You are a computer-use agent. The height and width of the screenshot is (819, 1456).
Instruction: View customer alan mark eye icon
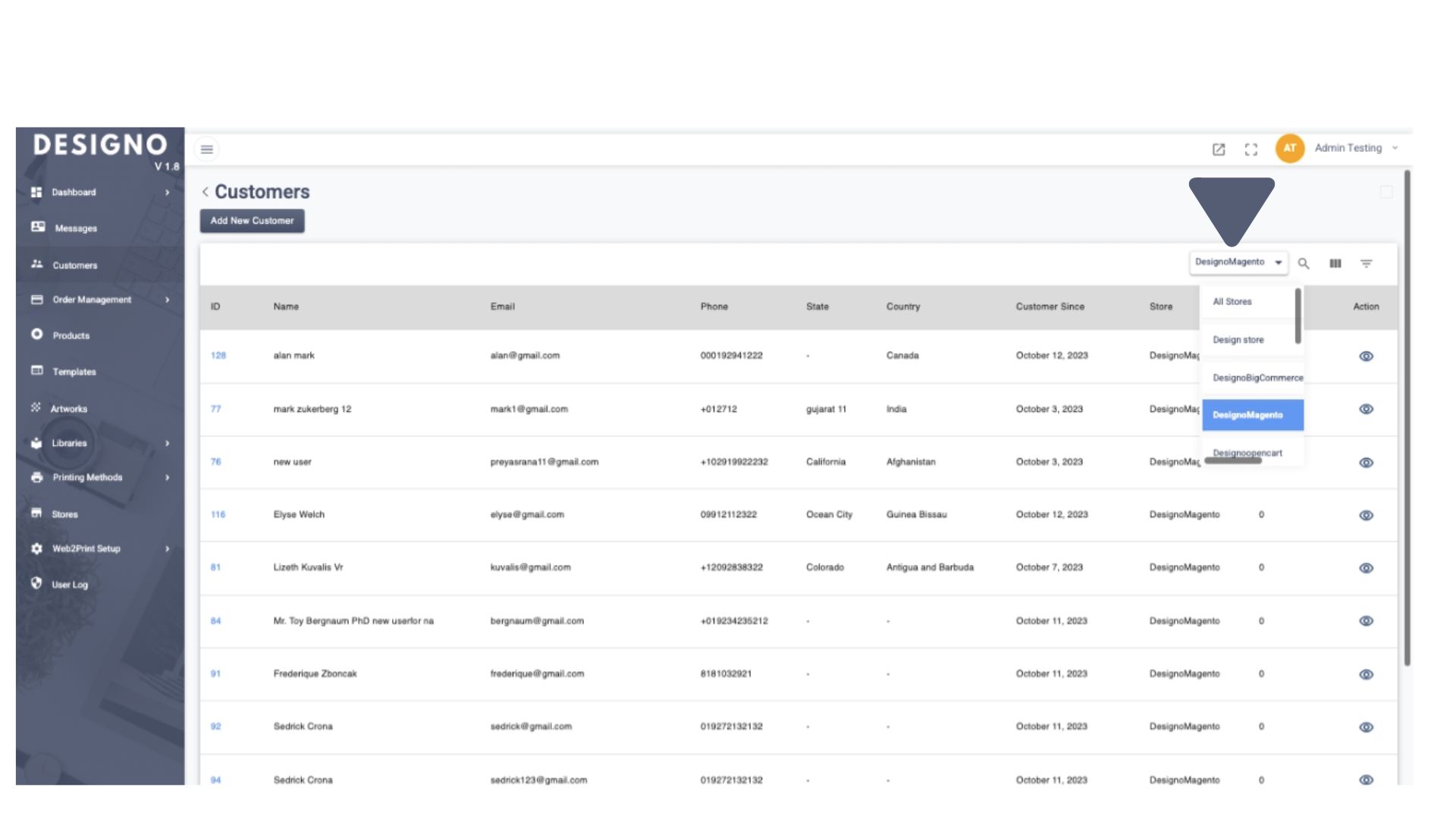coord(1366,356)
